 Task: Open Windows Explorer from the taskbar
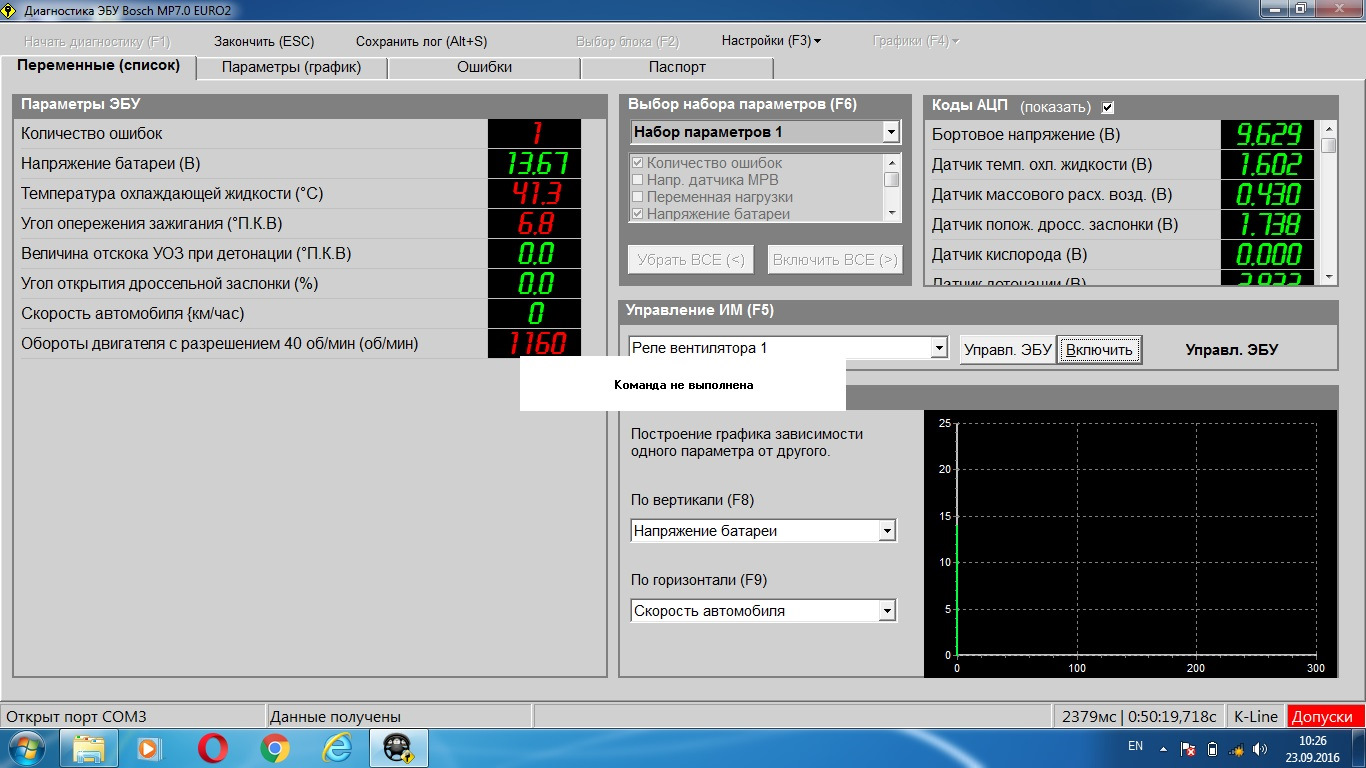pos(89,748)
